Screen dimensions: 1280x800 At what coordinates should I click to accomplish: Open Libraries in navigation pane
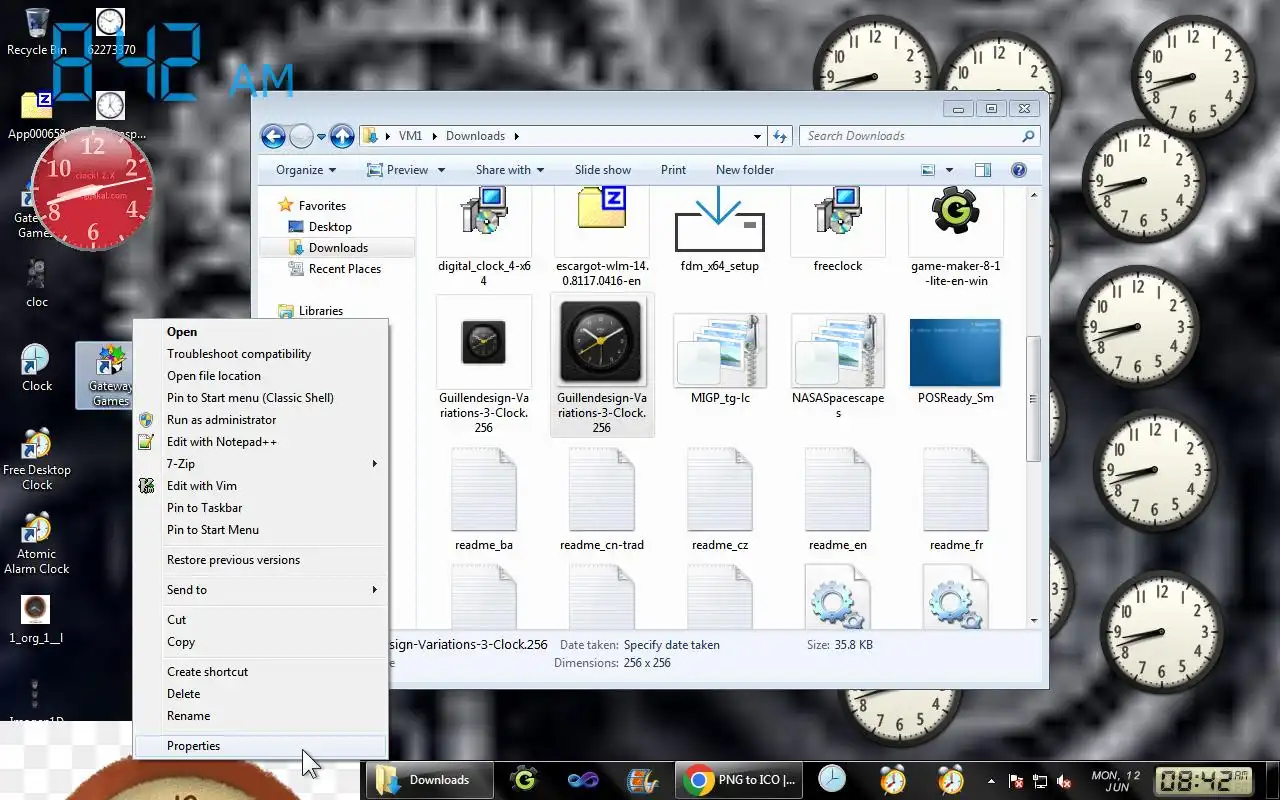click(x=320, y=311)
